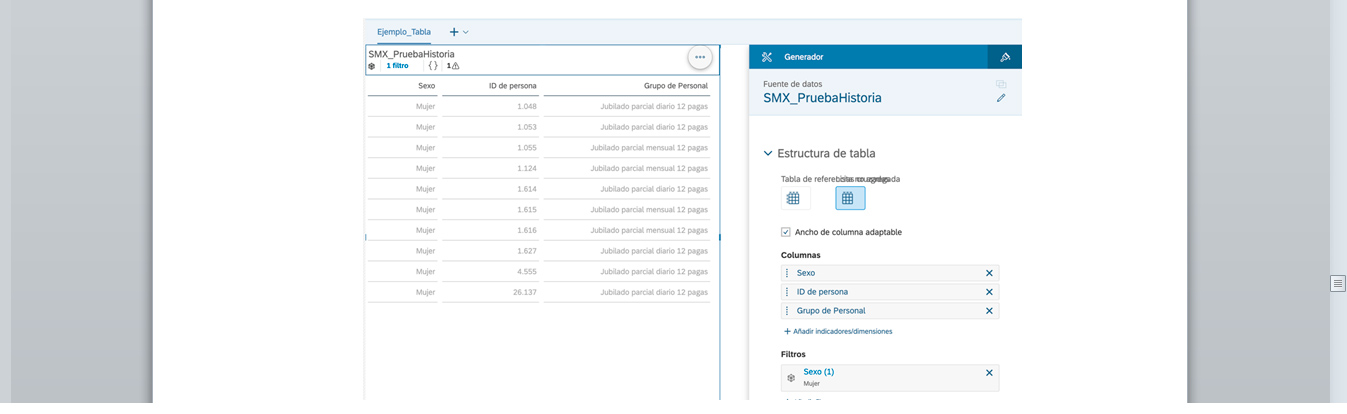Open the Sexo (1) filter link
This screenshot has width=1347, height=414.
pos(818,372)
